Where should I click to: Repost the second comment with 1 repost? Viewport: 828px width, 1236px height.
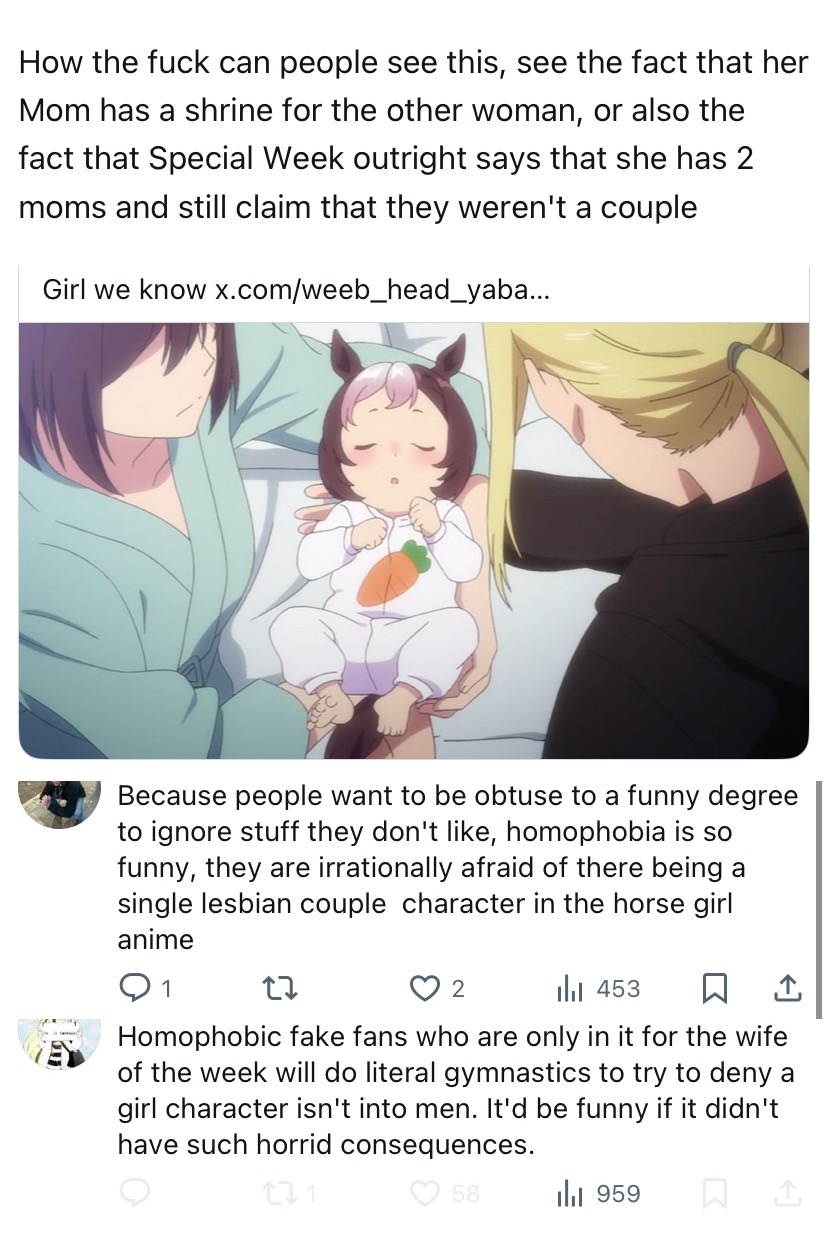coord(286,1194)
